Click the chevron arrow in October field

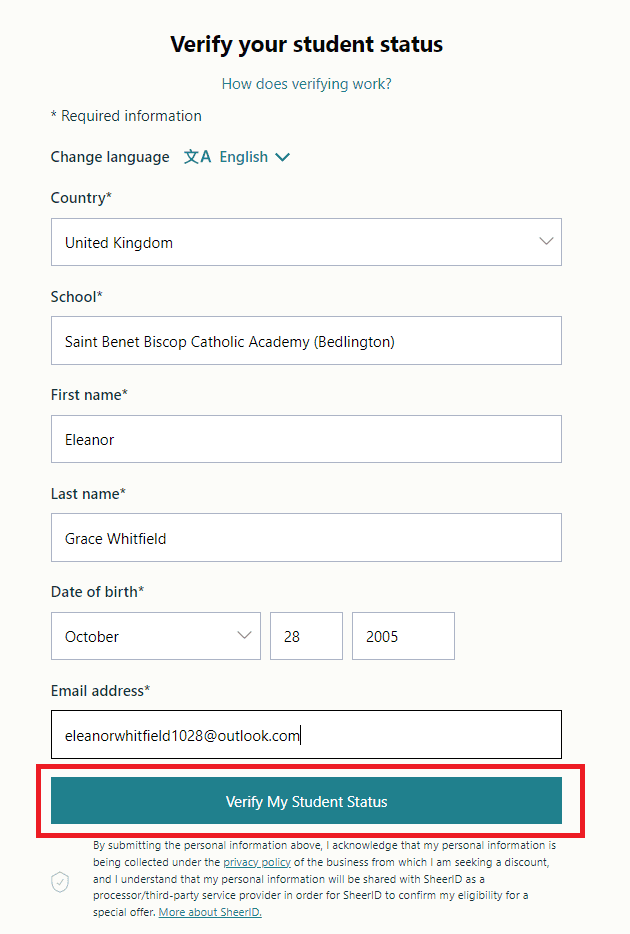coord(244,636)
